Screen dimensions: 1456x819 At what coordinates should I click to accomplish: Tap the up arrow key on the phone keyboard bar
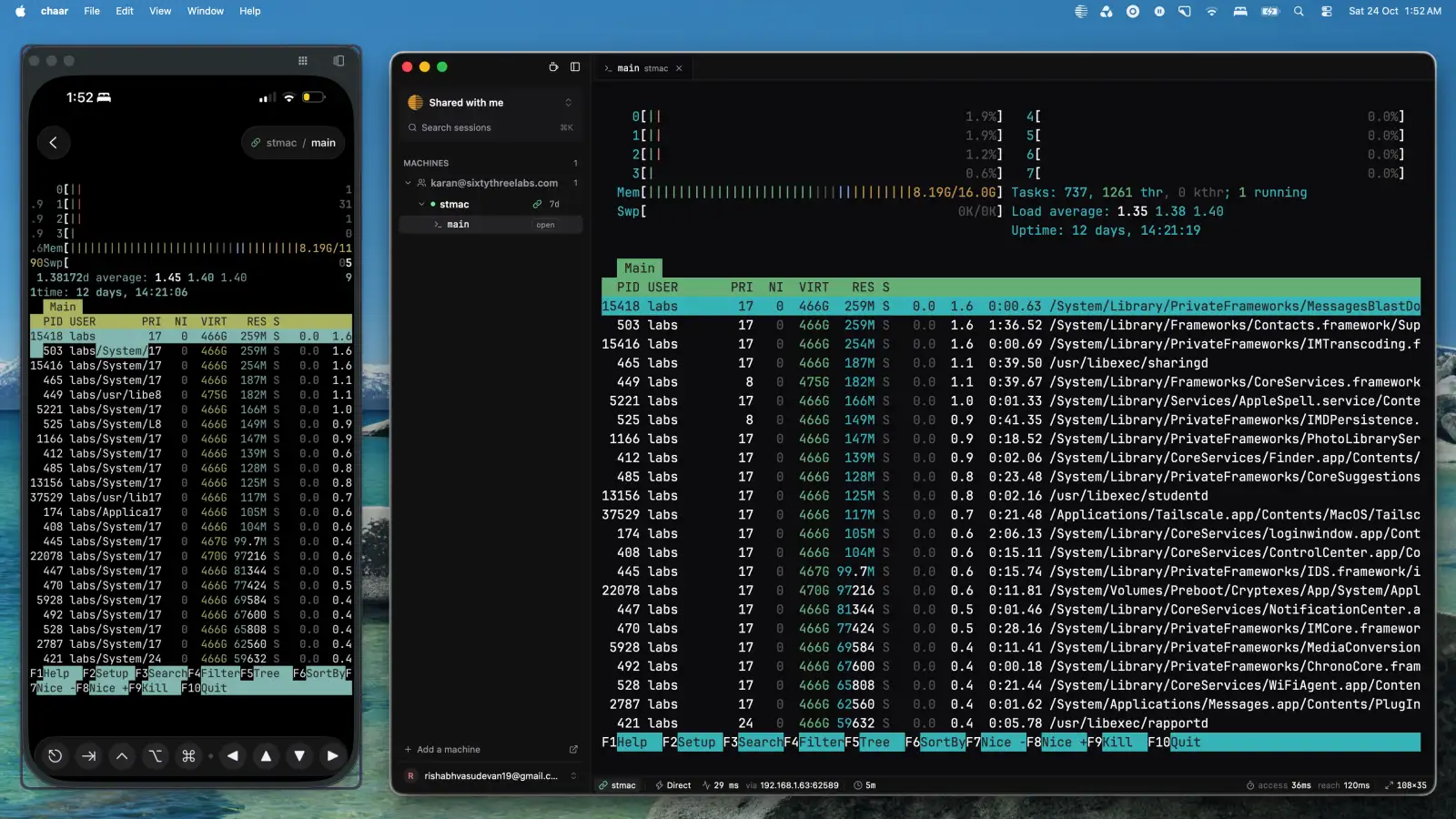click(266, 755)
